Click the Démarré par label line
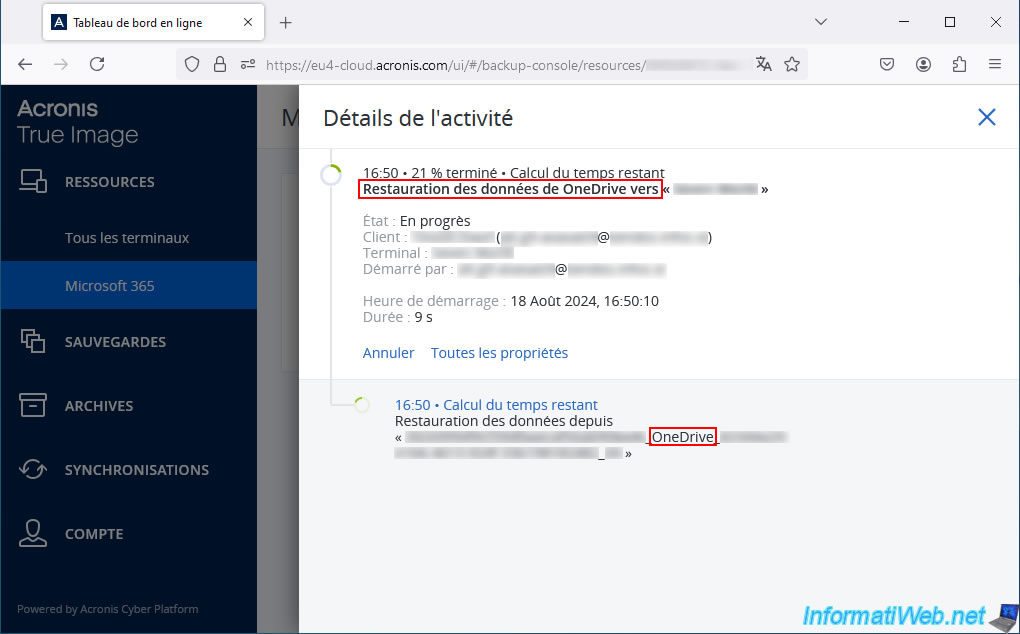Image resolution: width=1020 pixels, height=634 pixels. pyautogui.click(x=514, y=269)
